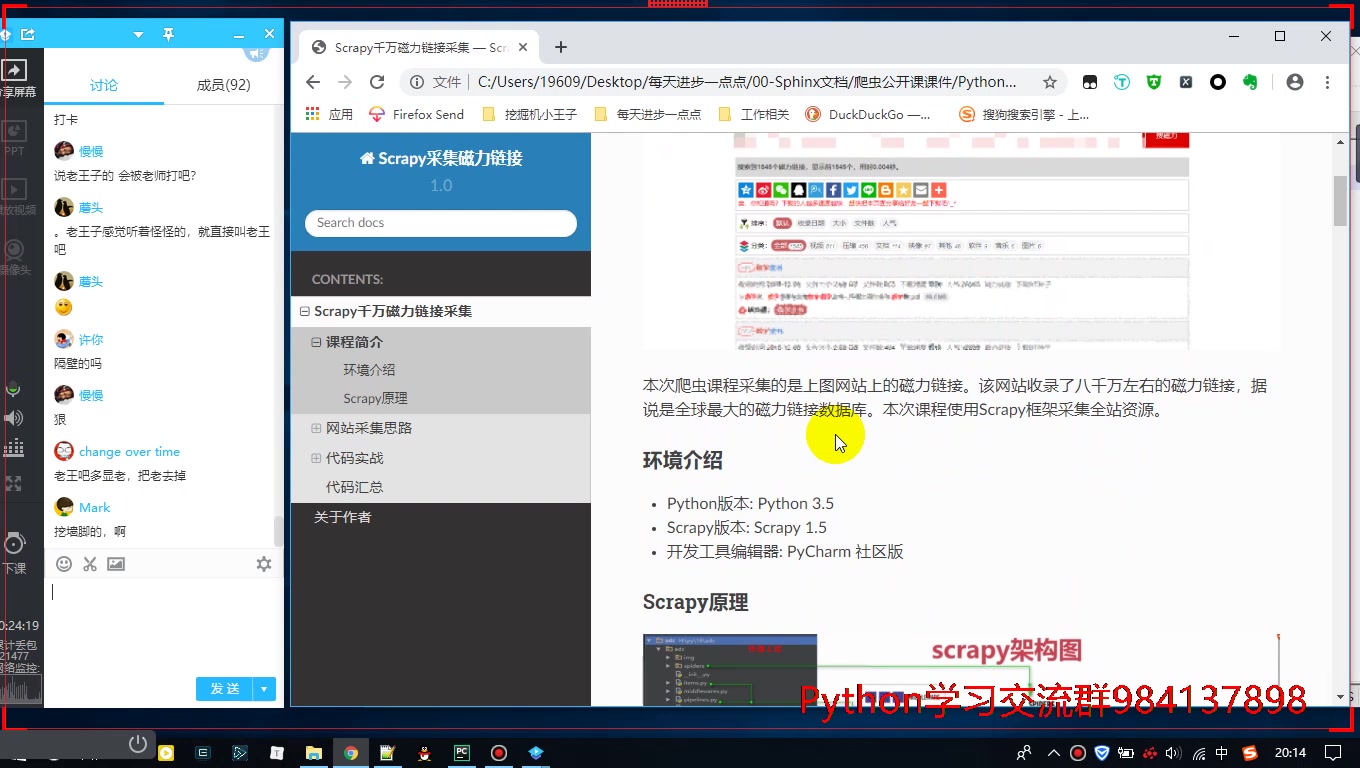The width and height of the screenshot is (1360, 768).
Task: Open the 工作相关 bookmark folder
Action: (754, 114)
